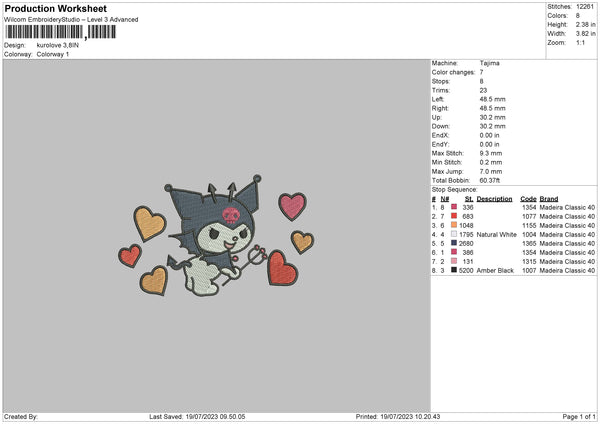Click the Stitches value 12261
The width and height of the screenshot is (600, 424).
pyautogui.click(x=585, y=7)
